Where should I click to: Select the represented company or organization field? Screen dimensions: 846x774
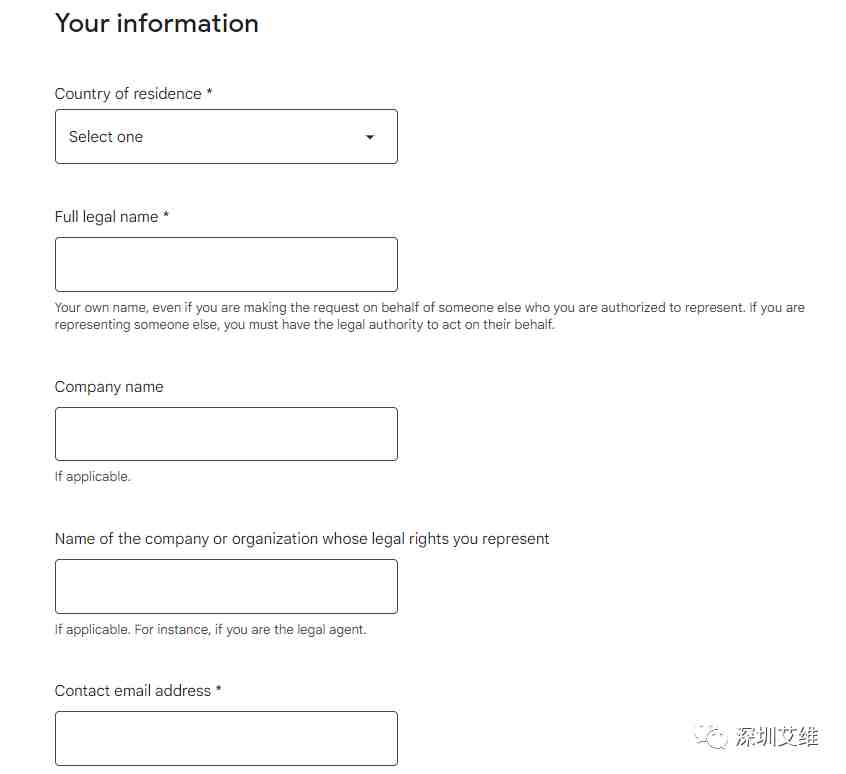coord(226,586)
